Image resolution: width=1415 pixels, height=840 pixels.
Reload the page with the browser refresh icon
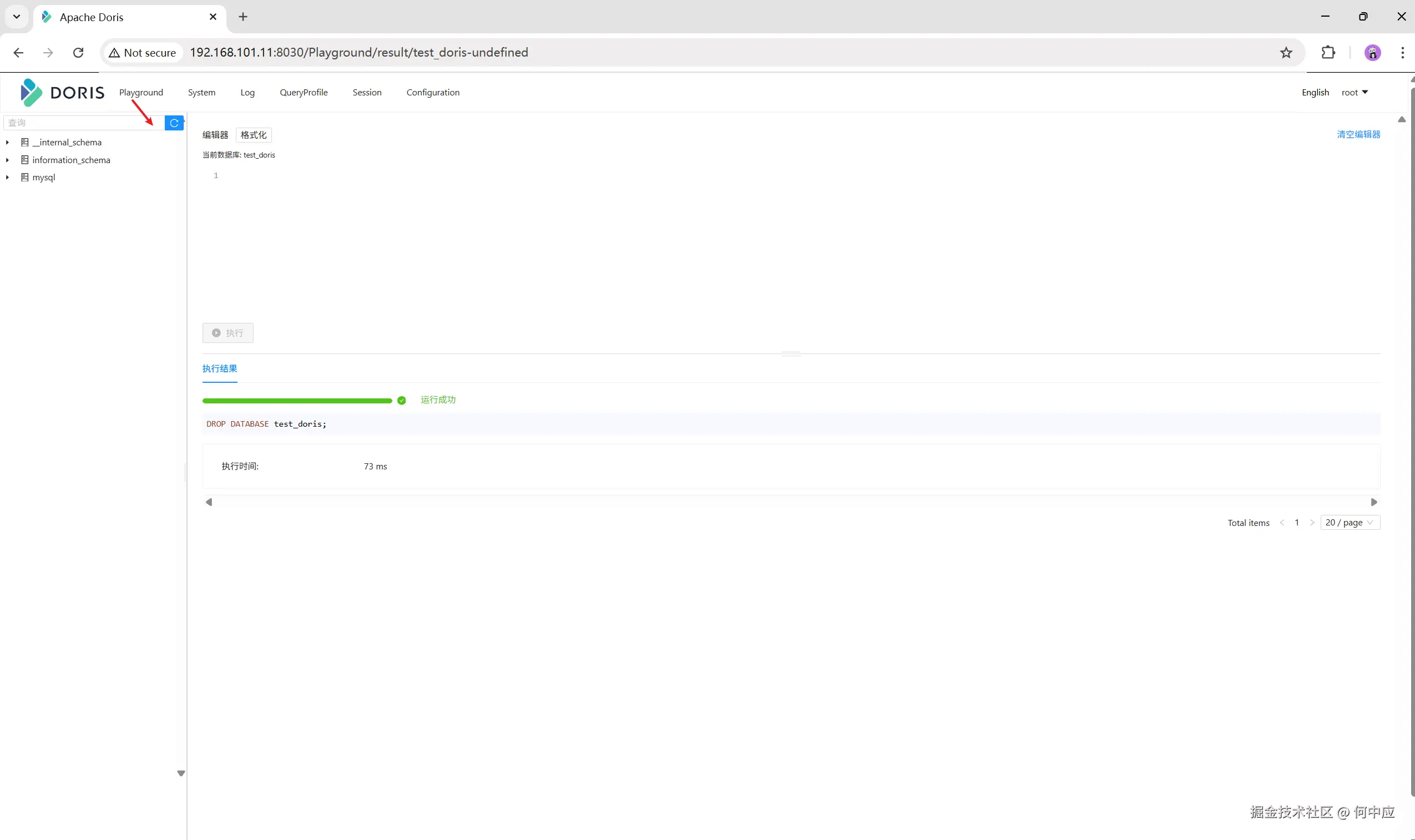78,53
